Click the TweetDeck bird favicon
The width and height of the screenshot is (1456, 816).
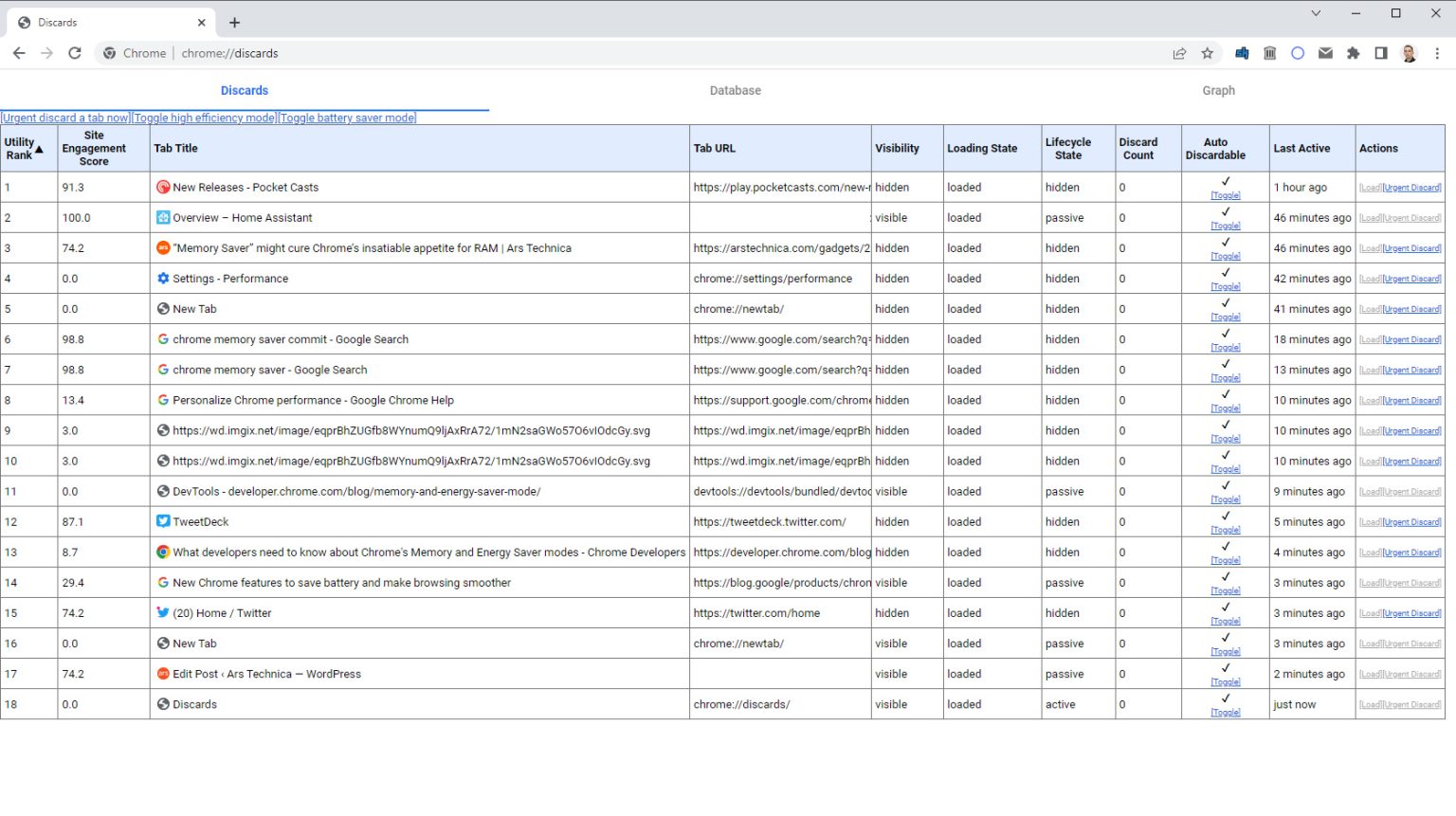(162, 521)
